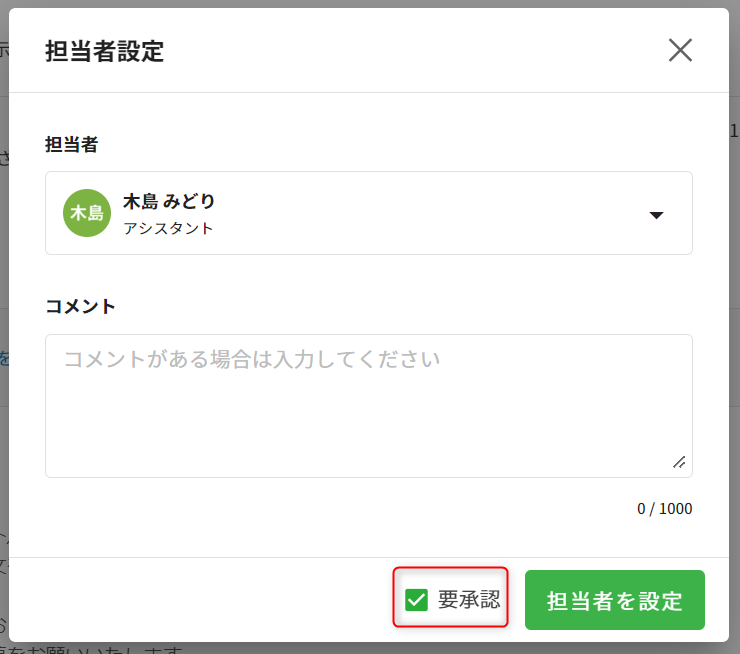Click the 担当者 field label
The height and width of the screenshot is (654, 740).
72,145
